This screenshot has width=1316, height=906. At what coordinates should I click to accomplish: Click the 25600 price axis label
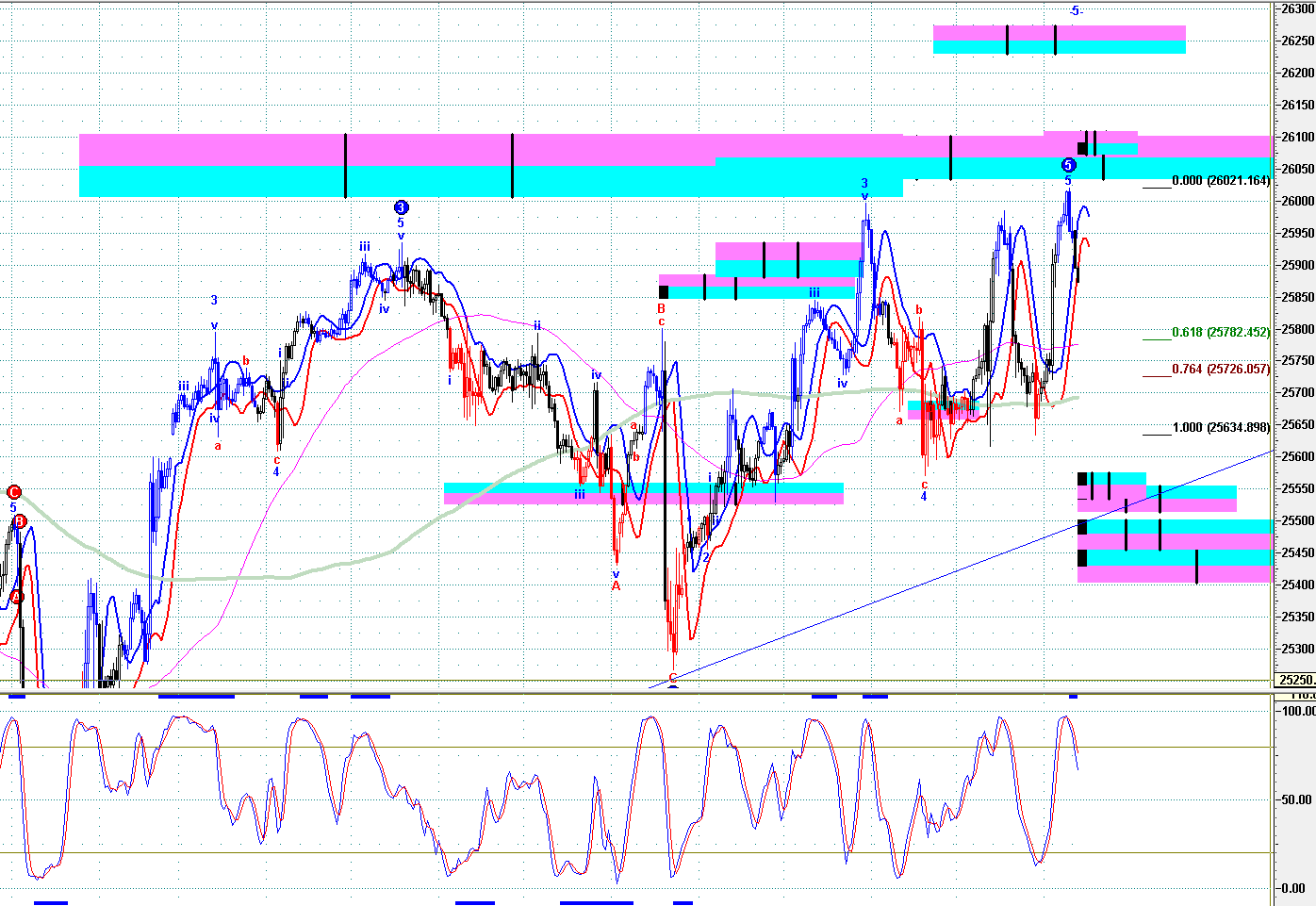[x=1298, y=456]
